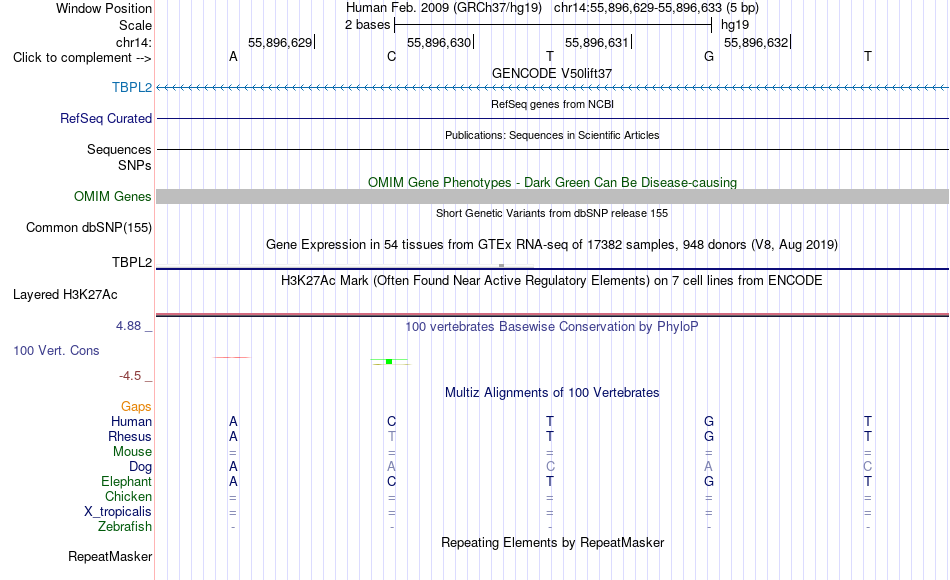This screenshot has width=950, height=580.
Task: Select the Dog alignment row label
Action: (x=140, y=467)
